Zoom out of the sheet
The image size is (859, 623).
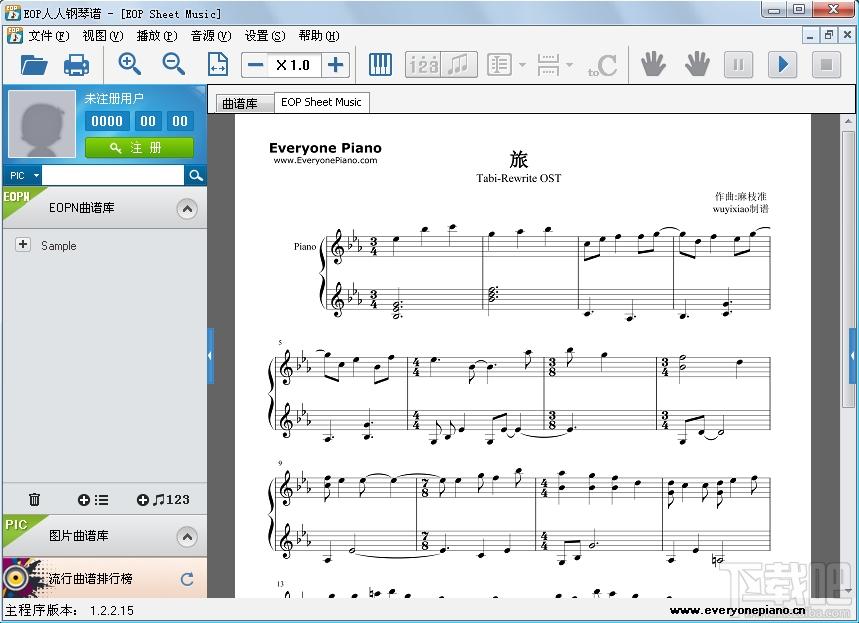pyautogui.click(x=174, y=65)
